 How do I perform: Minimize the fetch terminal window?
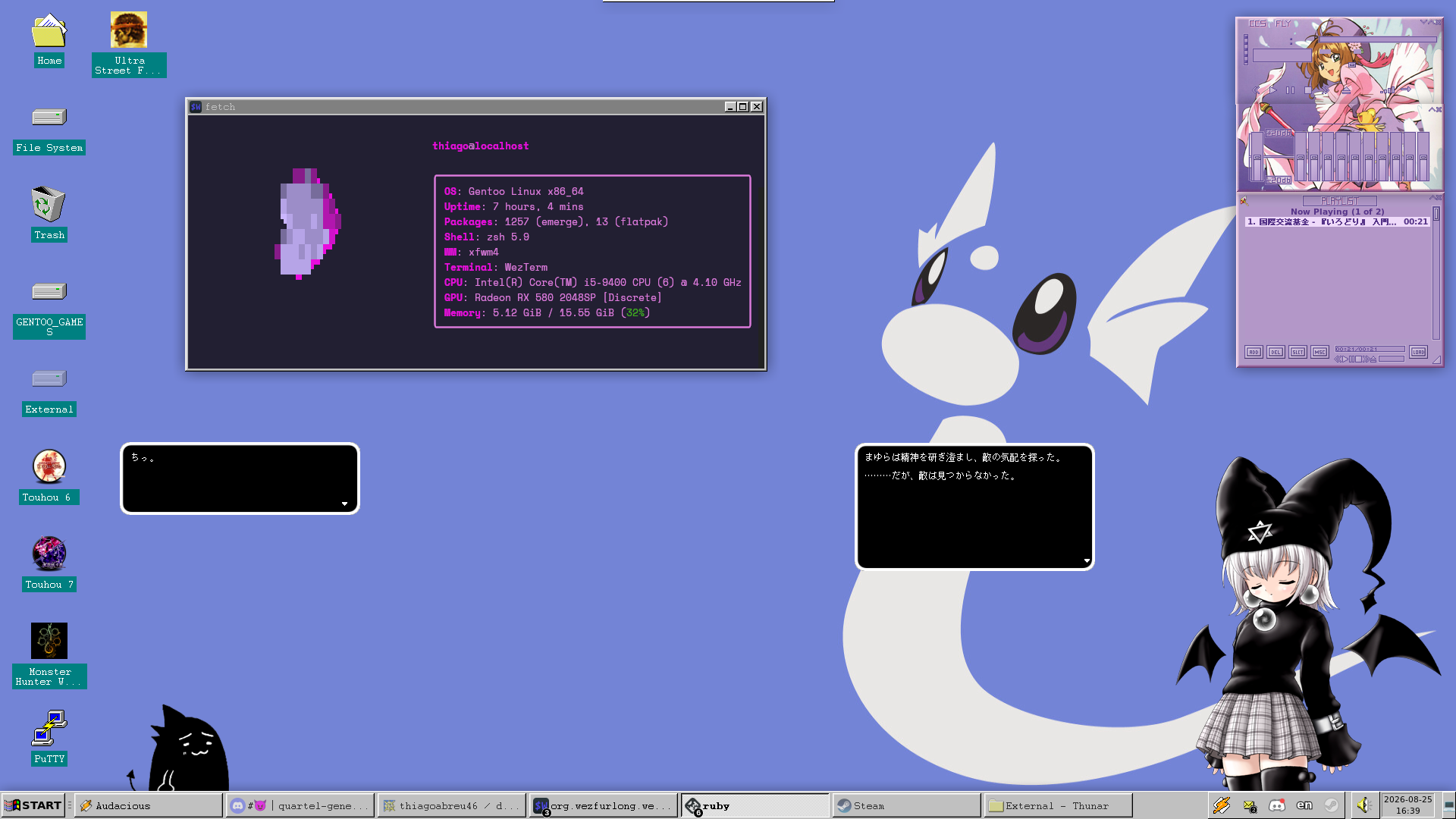pos(730,107)
